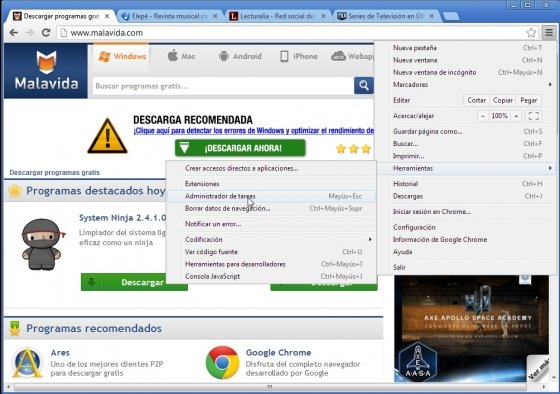The image size is (560, 394).
Task: Click the yellow warning triangle icon
Action: click(107, 136)
